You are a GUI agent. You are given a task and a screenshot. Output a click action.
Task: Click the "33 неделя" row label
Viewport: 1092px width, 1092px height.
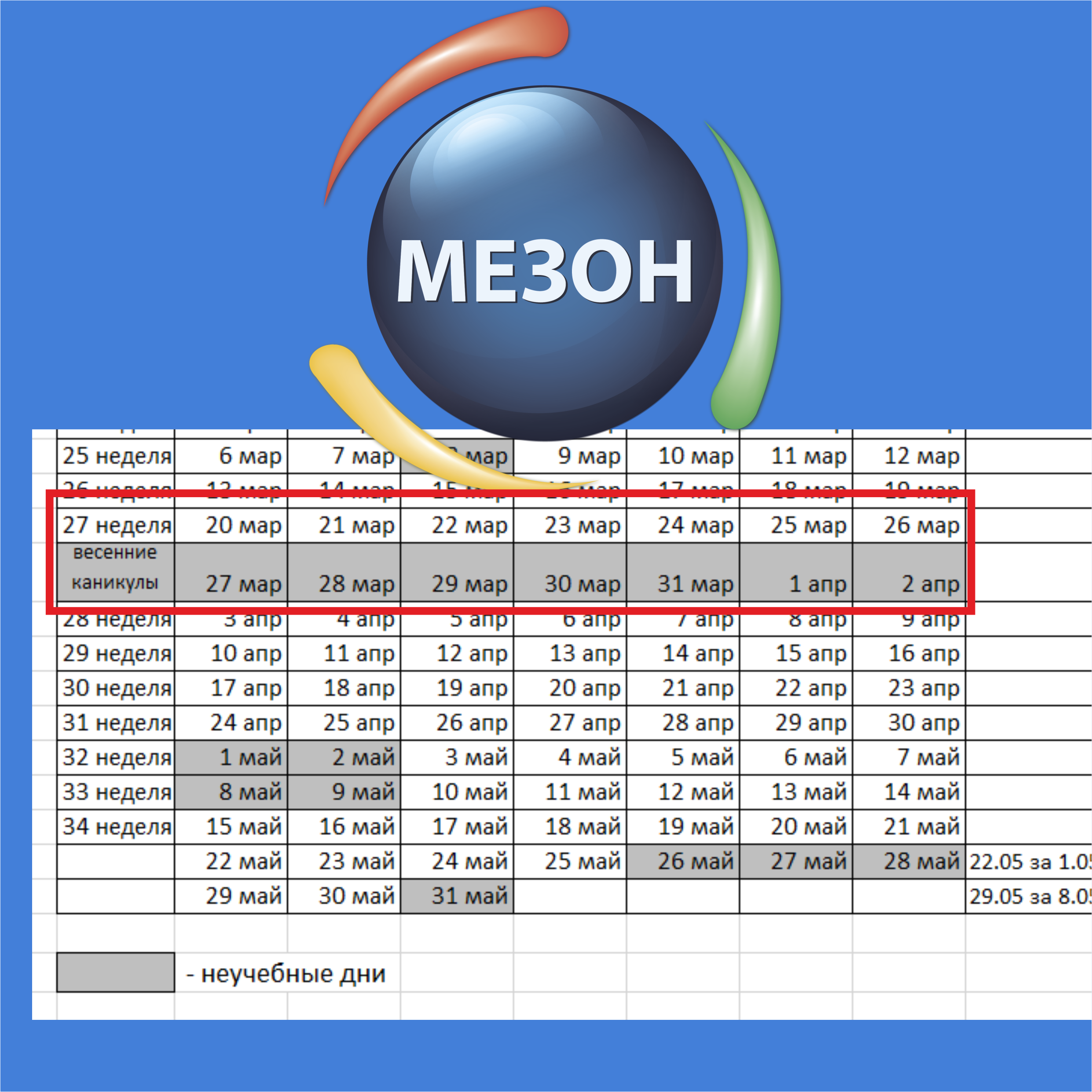(x=116, y=792)
